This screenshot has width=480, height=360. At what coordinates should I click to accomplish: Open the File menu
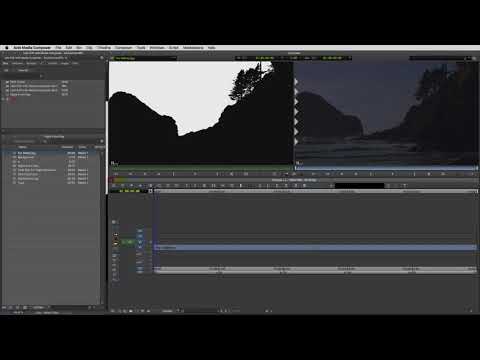pyautogui.click(x=59, y=48)
